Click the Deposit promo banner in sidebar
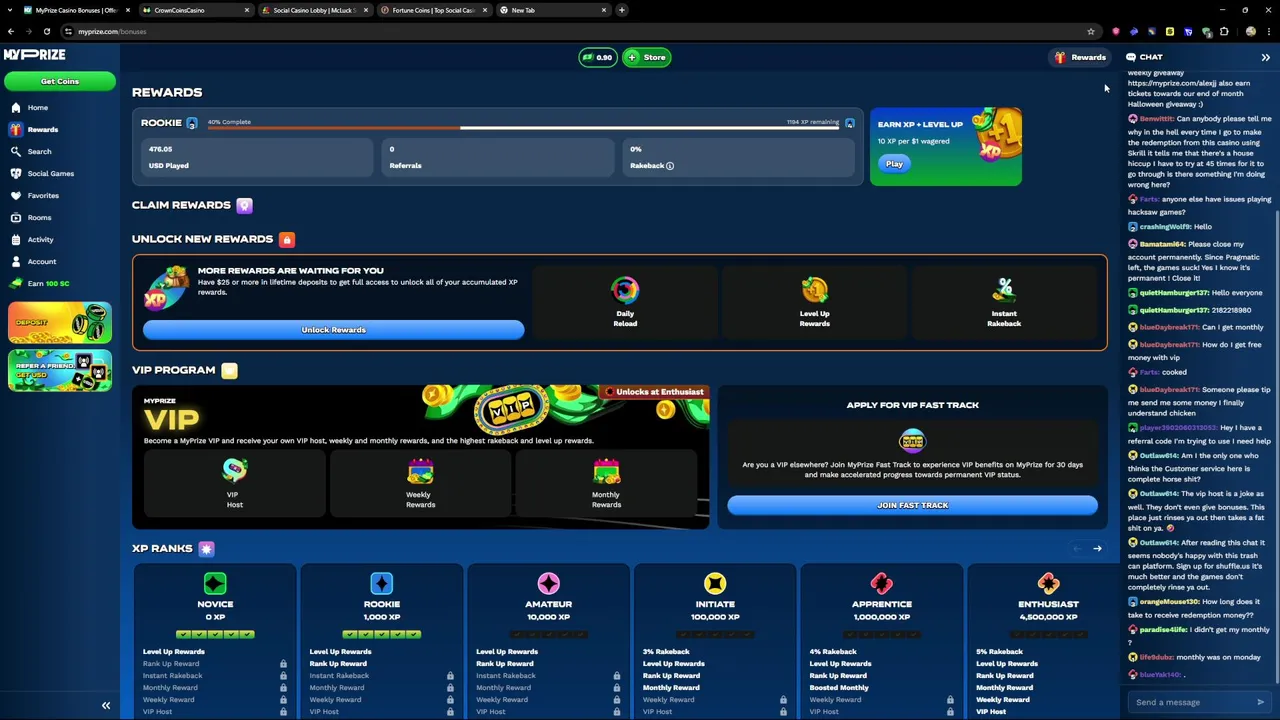Screen dimensions: 1280x720 click(x=60, y=324)
